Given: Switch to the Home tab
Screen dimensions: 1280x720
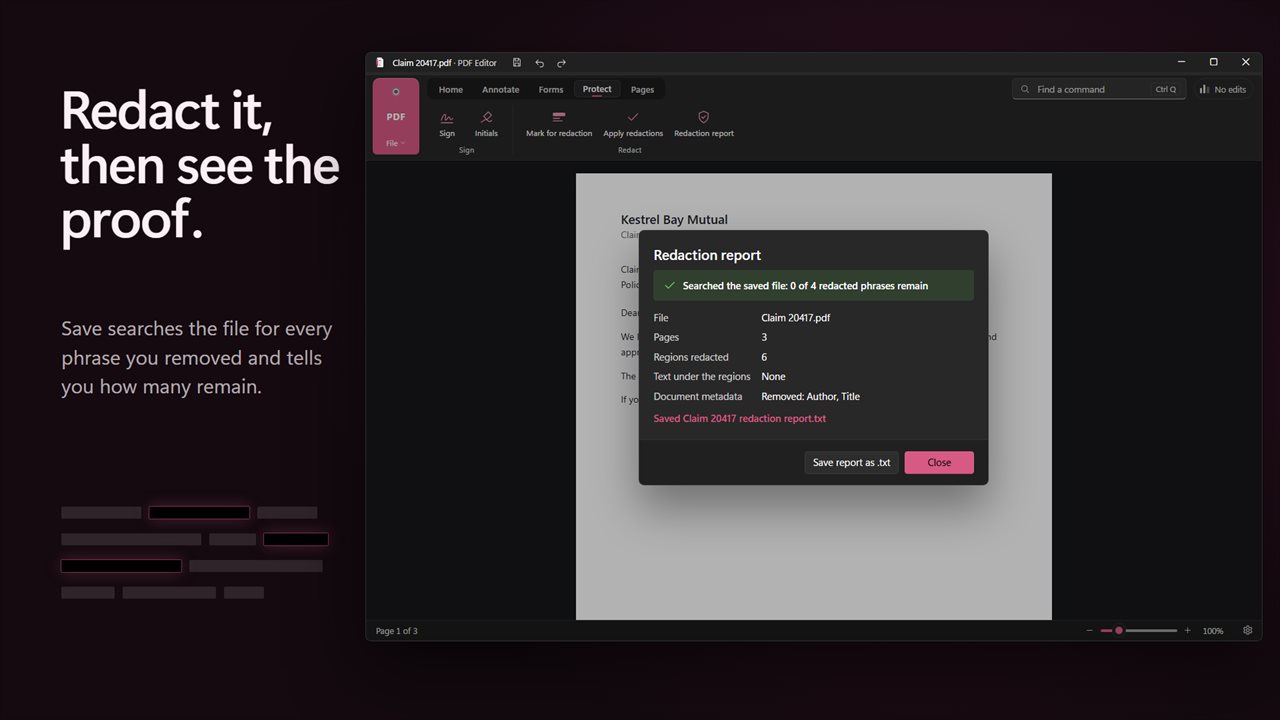Looking at the screenshot, I should tap(451, 89).
